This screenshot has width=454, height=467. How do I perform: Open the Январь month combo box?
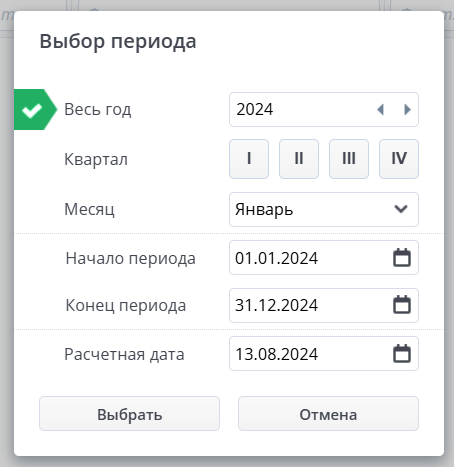pyautogui.click(x=324, y=209)
